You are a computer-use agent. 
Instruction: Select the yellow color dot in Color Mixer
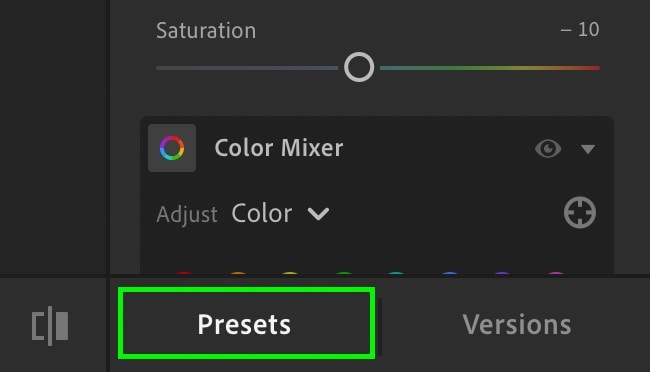(290, 273)
